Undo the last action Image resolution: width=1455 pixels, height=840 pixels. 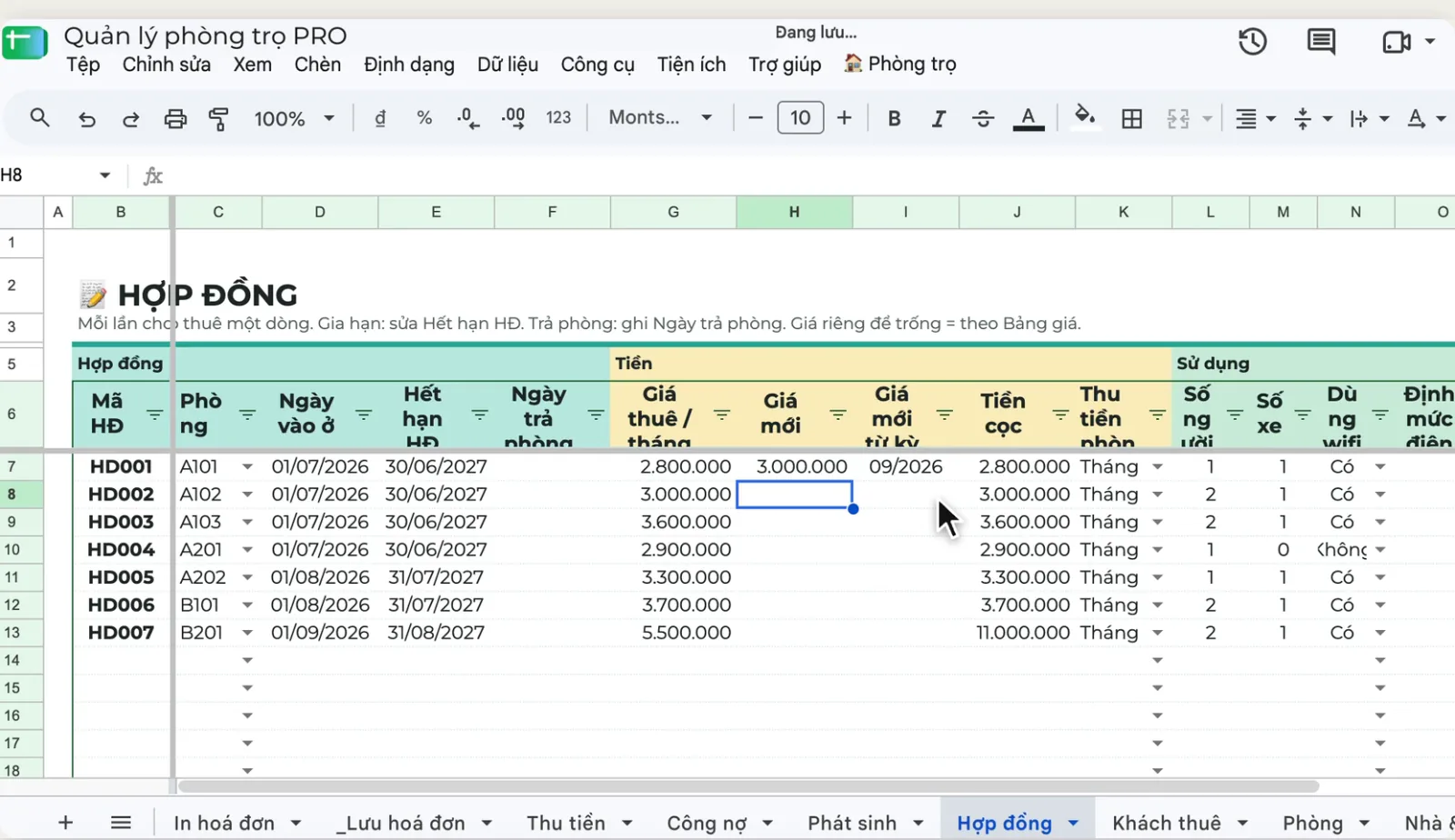86,118
